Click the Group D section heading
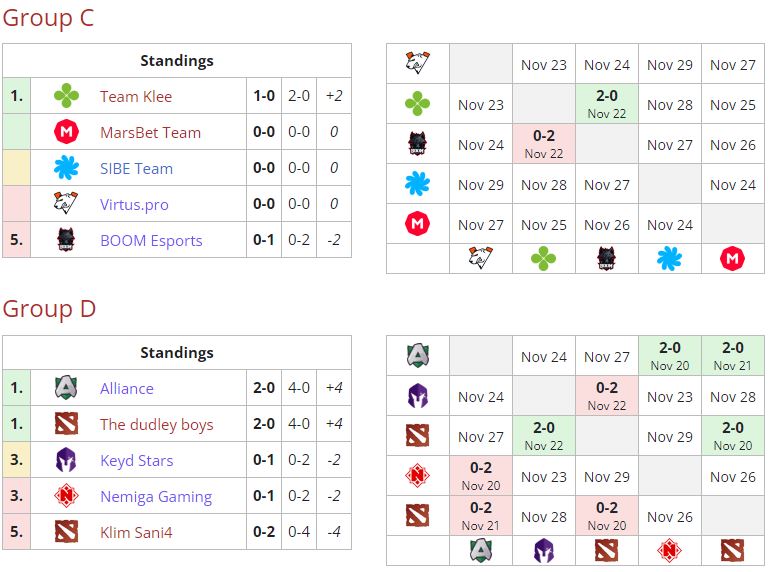 [49, 309]
